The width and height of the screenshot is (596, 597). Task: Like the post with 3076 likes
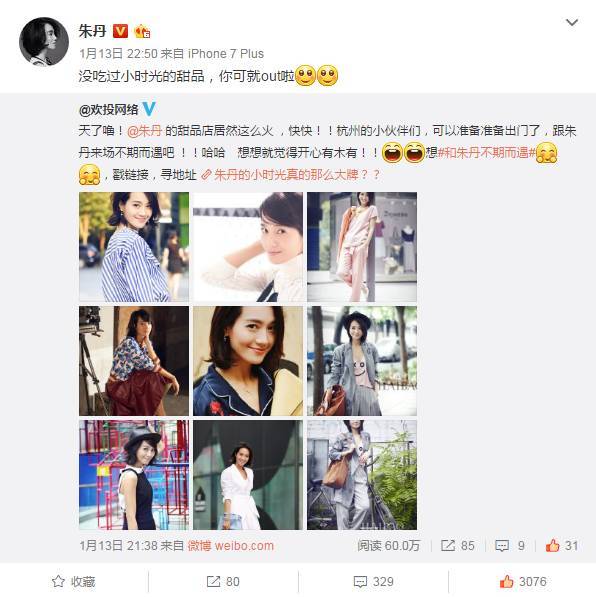pyautogui.click(x=507, y=581)
